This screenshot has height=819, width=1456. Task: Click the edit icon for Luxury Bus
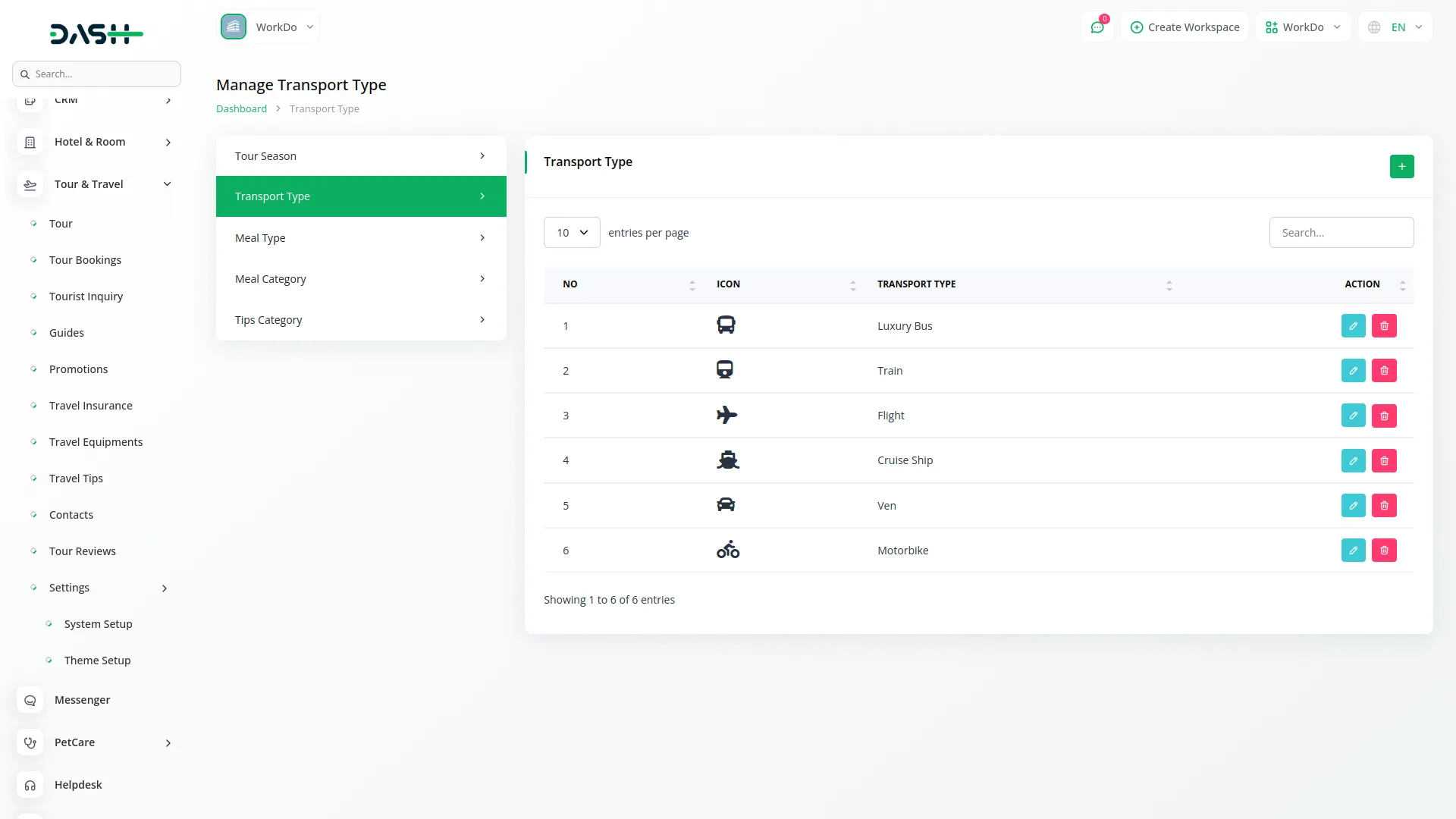click(x=1353, y=326)
